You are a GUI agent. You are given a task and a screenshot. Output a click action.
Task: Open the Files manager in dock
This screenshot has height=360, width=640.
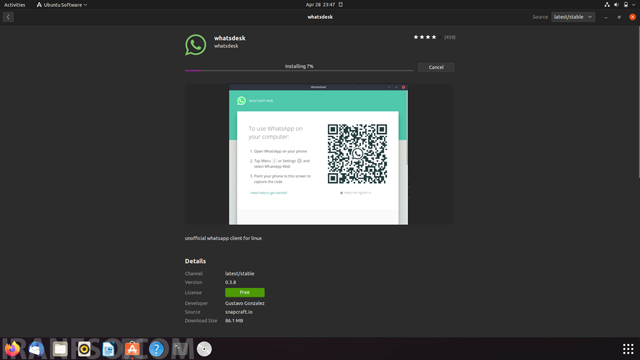[x=60, y=349]
